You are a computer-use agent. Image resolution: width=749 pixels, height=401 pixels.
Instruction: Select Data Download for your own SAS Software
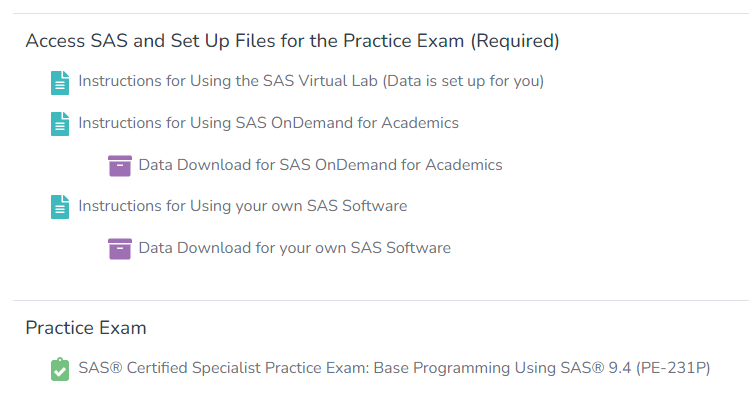coord(294,247)
